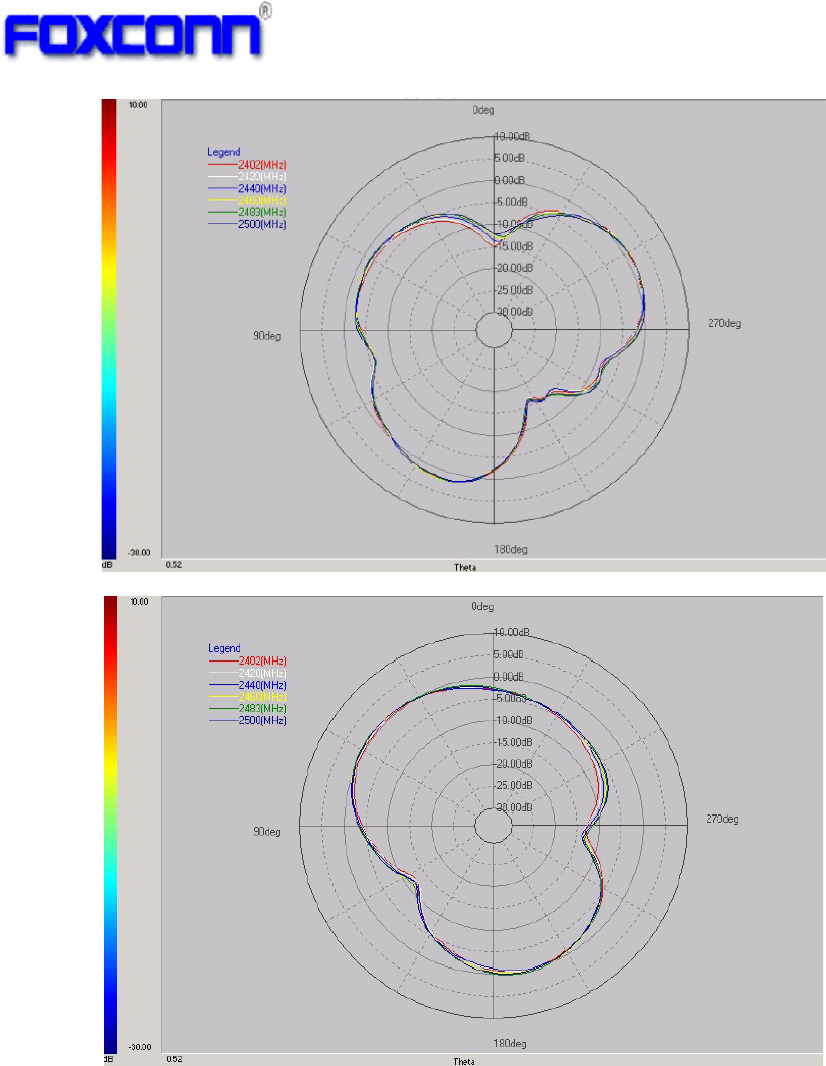This screenshot has width=826, height=1066.
Task: Click the 5.00dB ring label in lower plot
Action: point(509,655)
